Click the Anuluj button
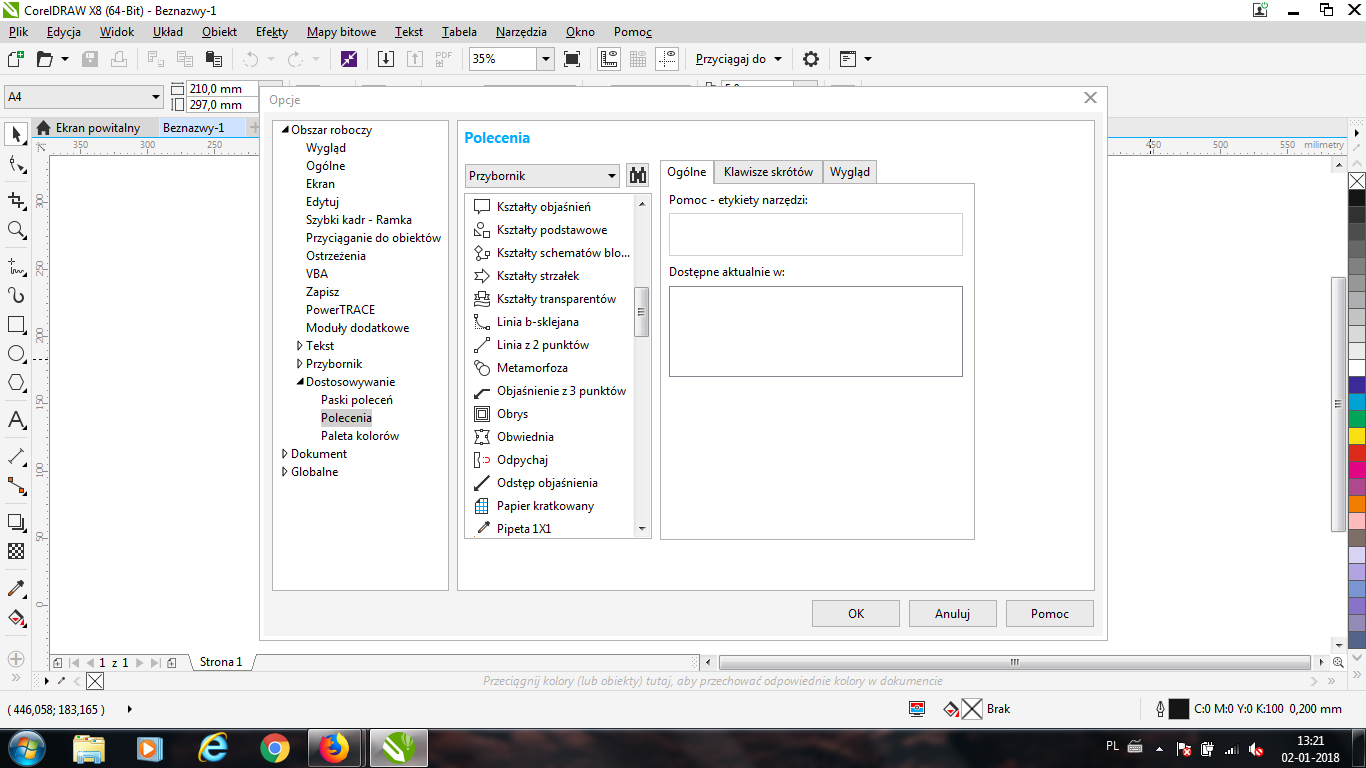 coord(952,614)
